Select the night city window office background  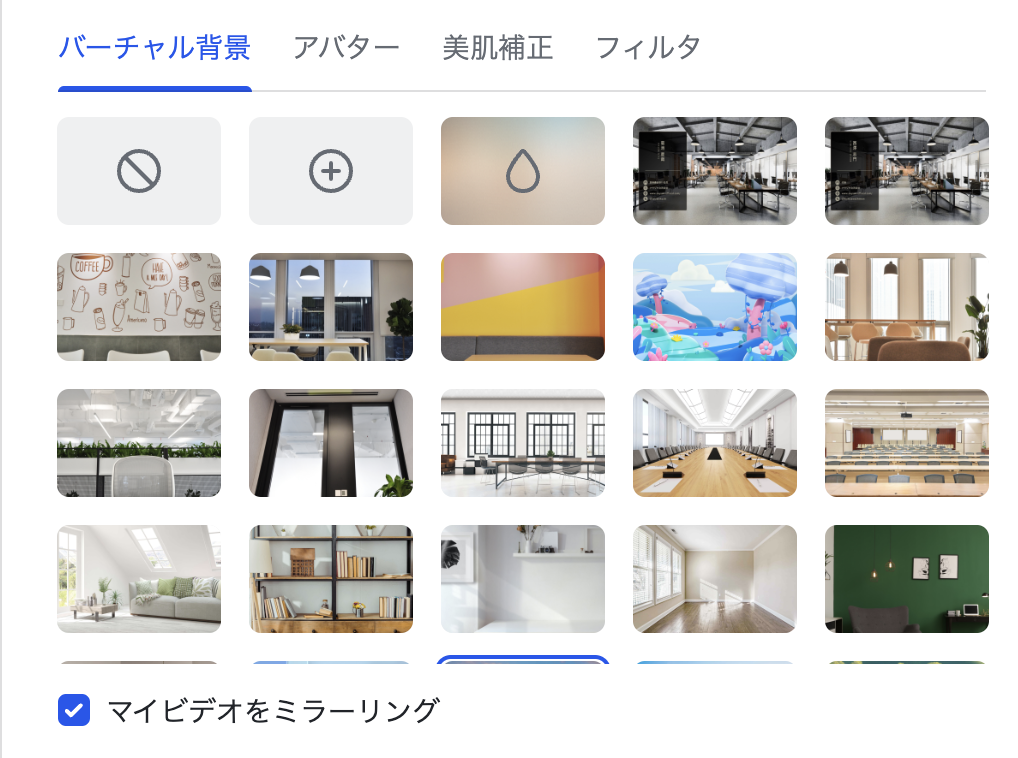coord(331,307)
